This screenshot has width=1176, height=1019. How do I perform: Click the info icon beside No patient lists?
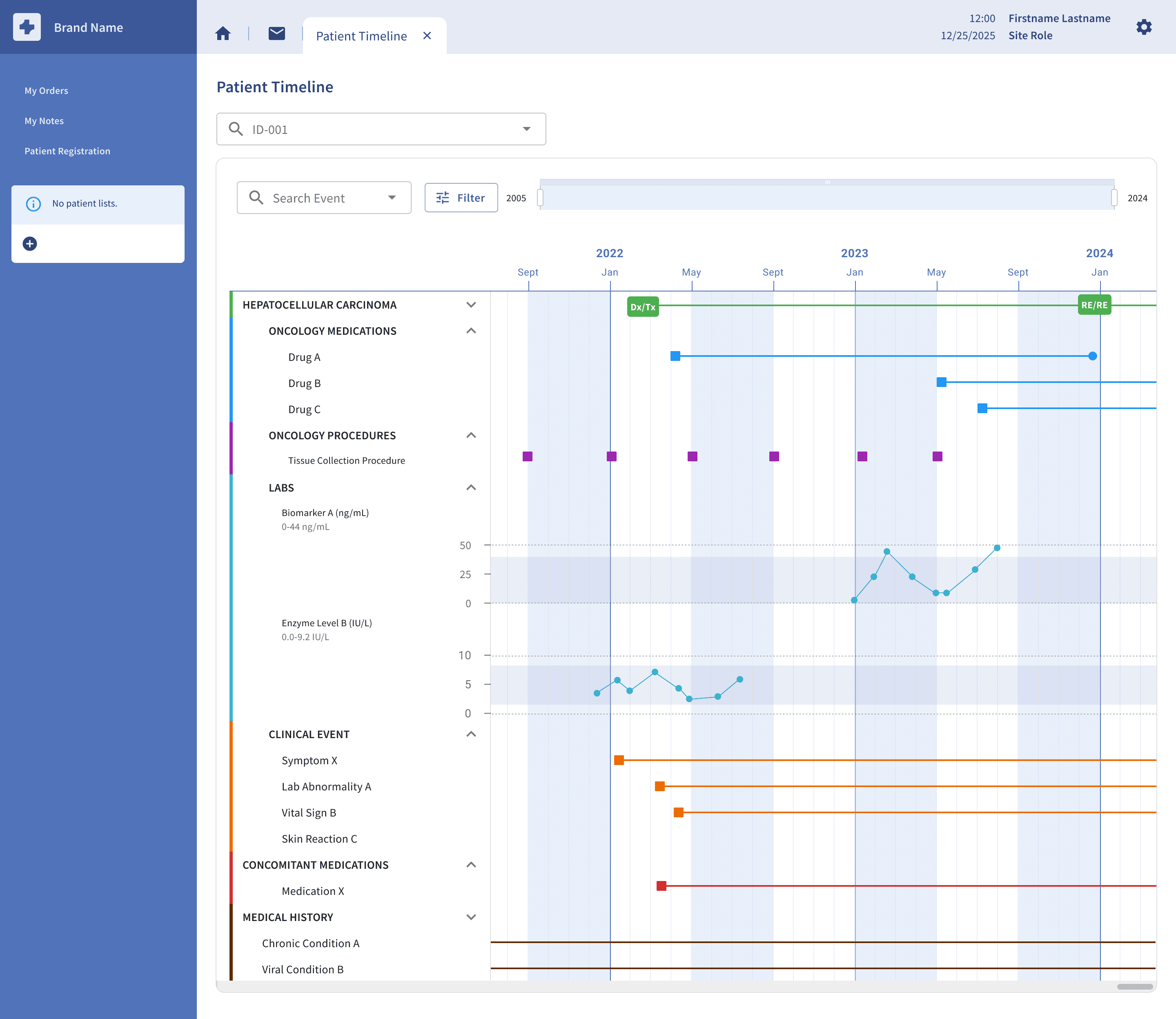[x=33, y=204]
